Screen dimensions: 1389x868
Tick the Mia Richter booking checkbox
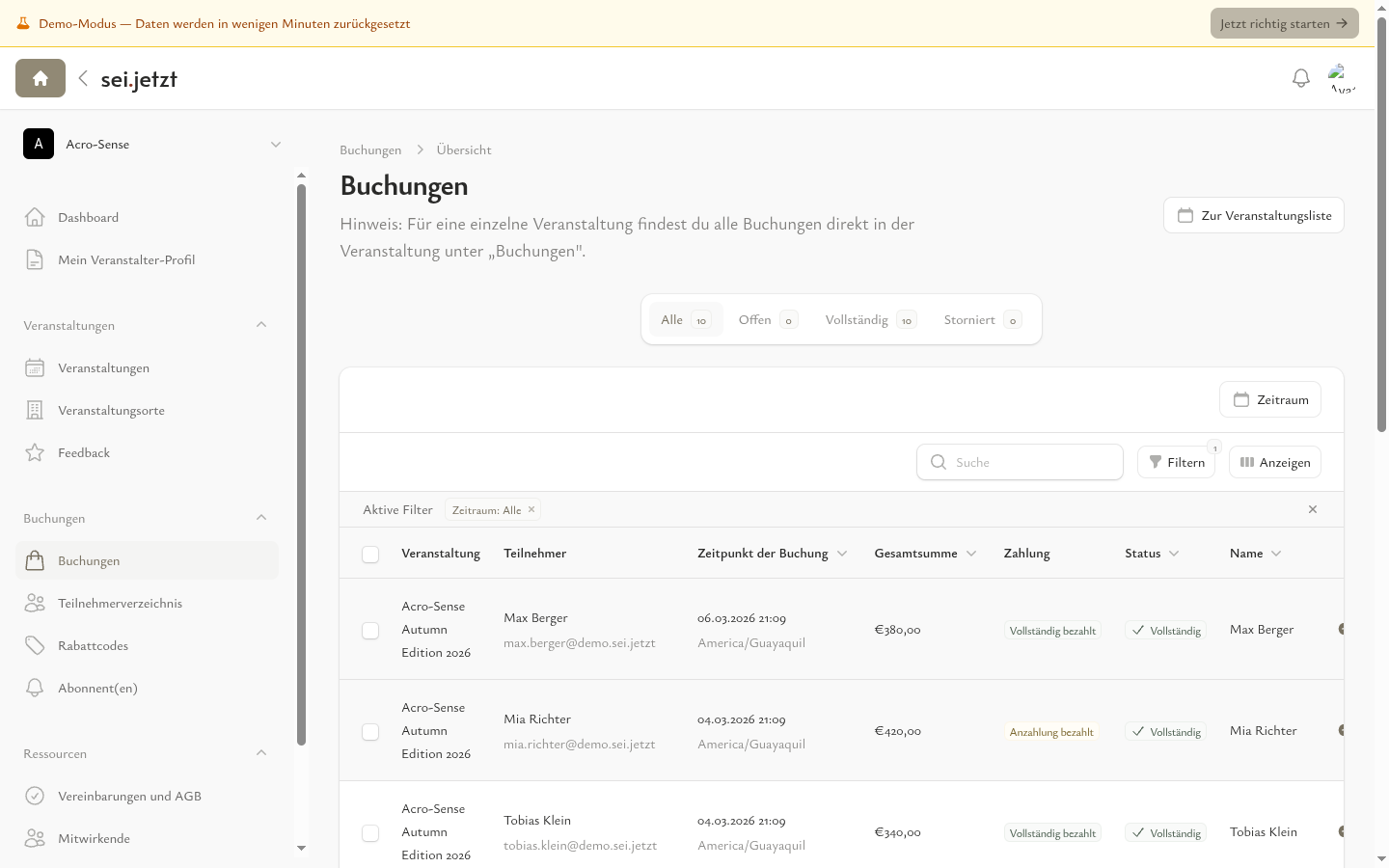click(x=370, y=732)
